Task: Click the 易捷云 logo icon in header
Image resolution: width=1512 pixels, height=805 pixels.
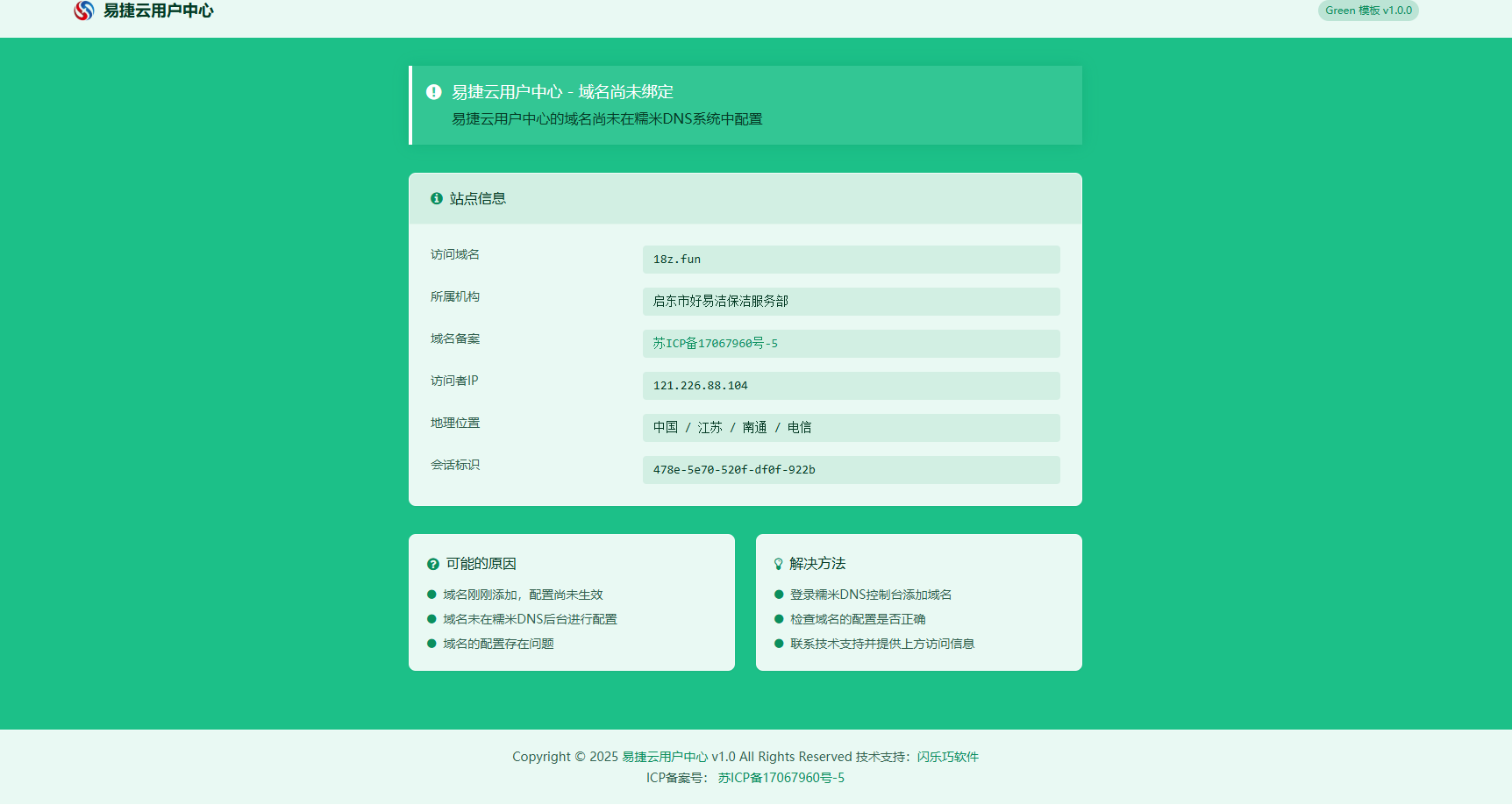Action: click(83, 11)
